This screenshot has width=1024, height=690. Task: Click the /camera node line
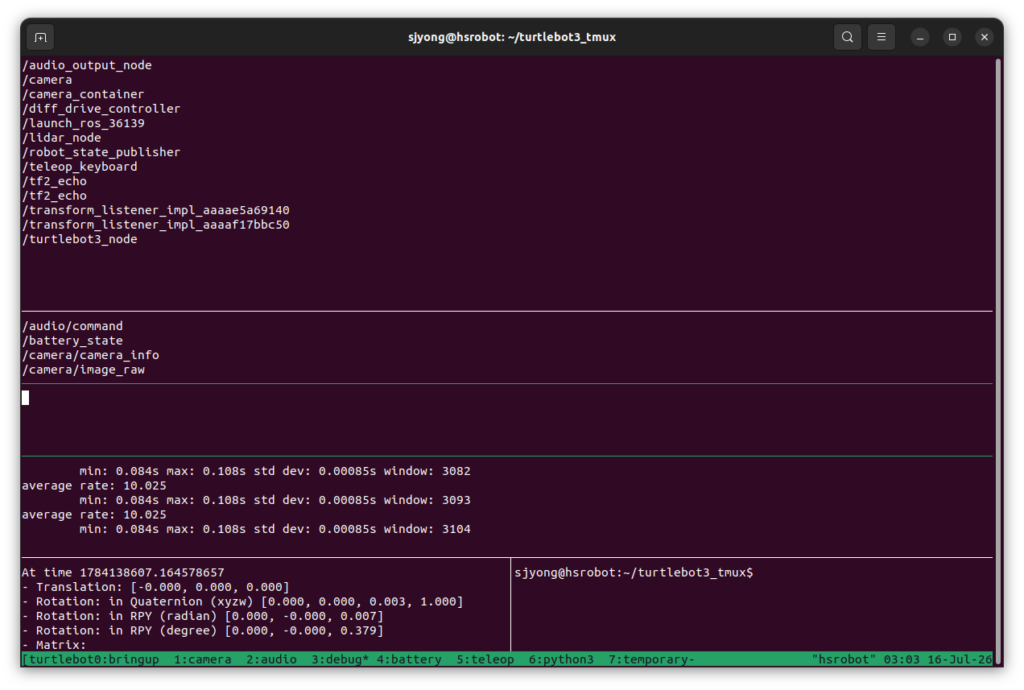[x=47, y=80]
